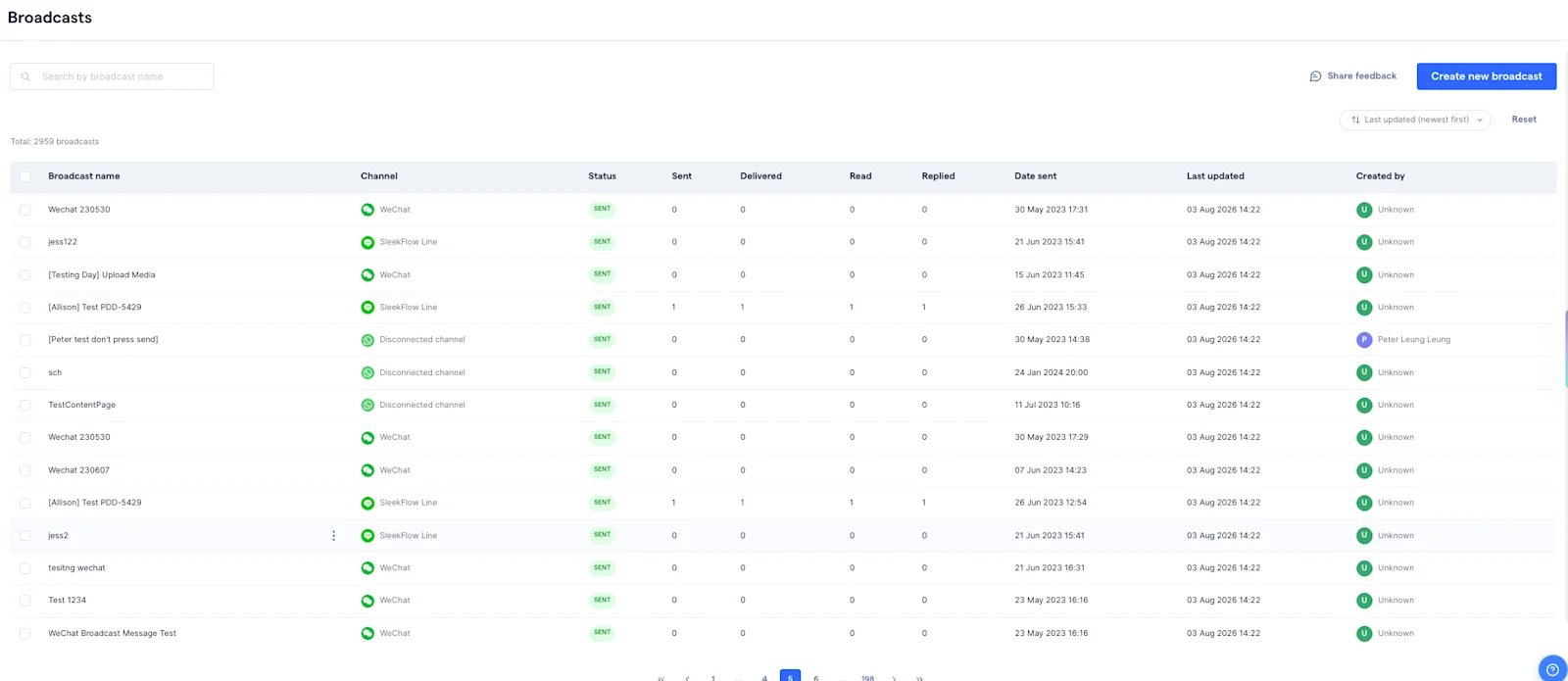Go to page 4 in pagination
The width and height of the screenshot is (1568, 681).
pyautogui.click(x=764, y=678)
